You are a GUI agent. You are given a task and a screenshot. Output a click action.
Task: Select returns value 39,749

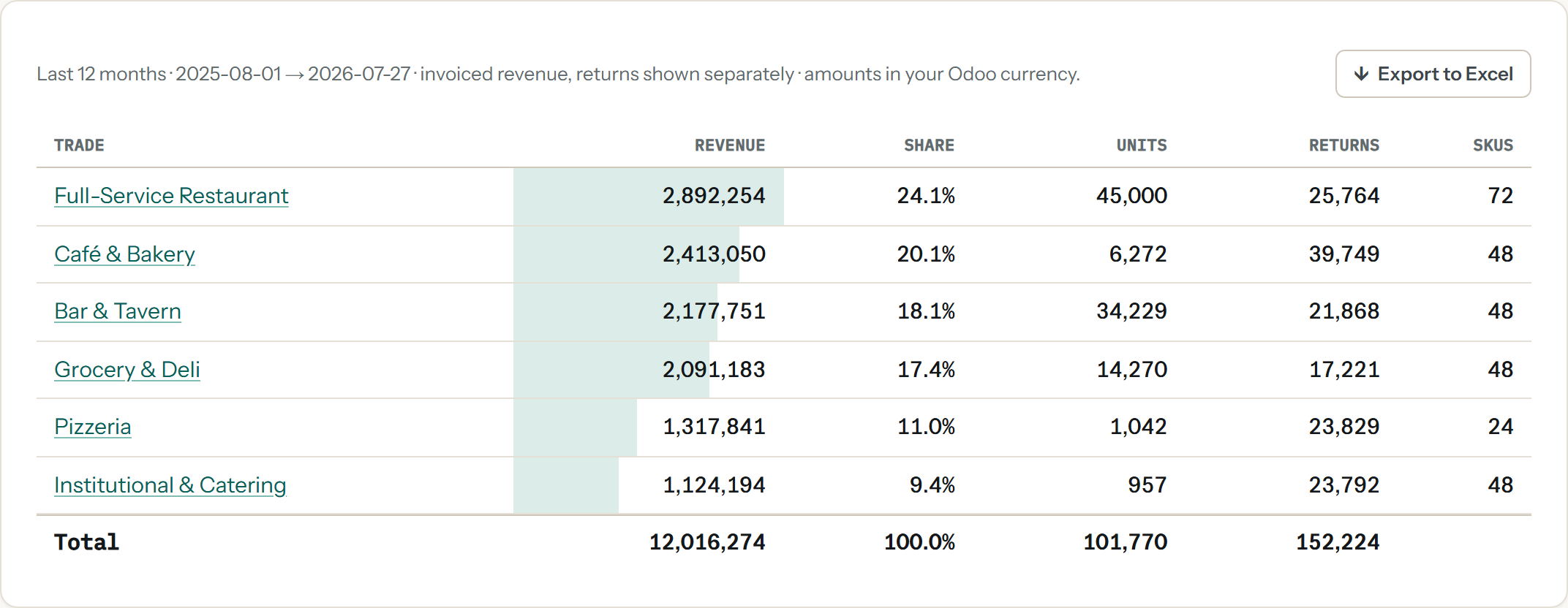coord(1344,254)
